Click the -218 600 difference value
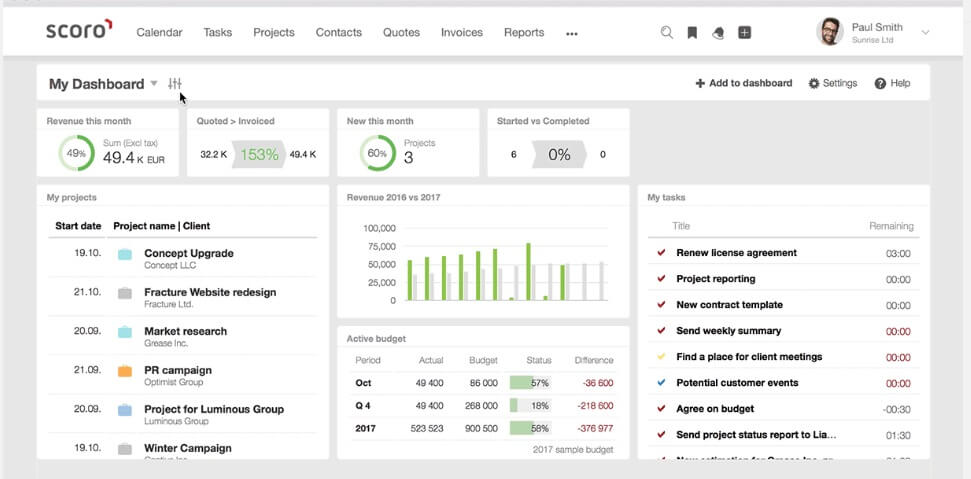This screenshot has height=479, width=971. click(595, 406)
